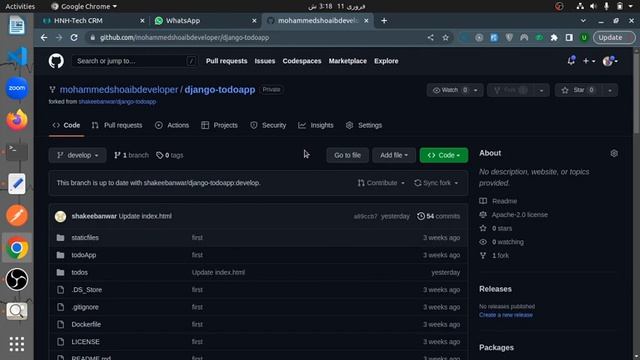Click the Chrome back arrow
The image size is (640, 360).
tap(44, 38)
